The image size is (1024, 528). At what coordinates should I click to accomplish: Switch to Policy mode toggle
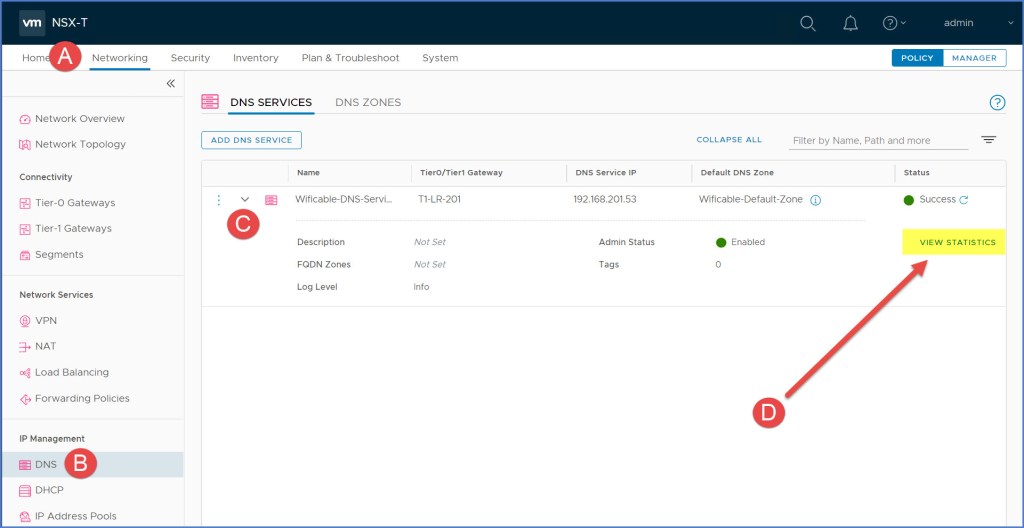[x=917, y=58]
